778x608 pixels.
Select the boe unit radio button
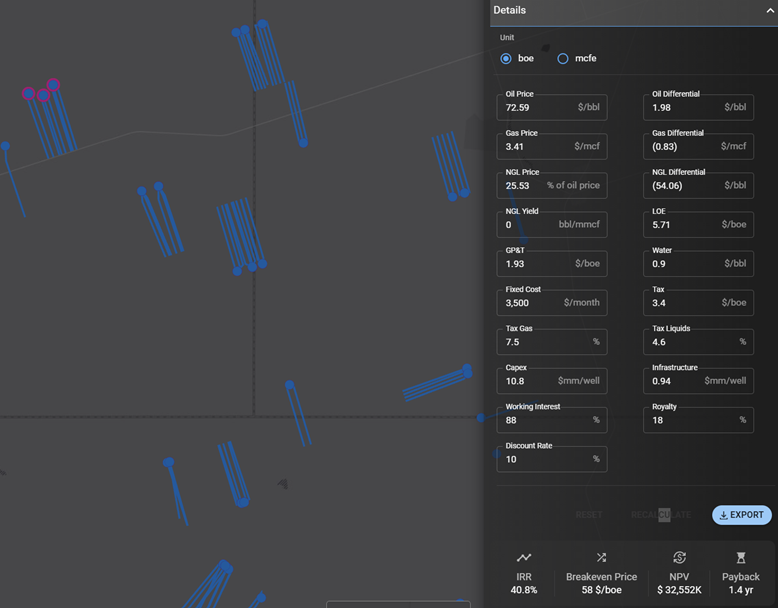506,59
